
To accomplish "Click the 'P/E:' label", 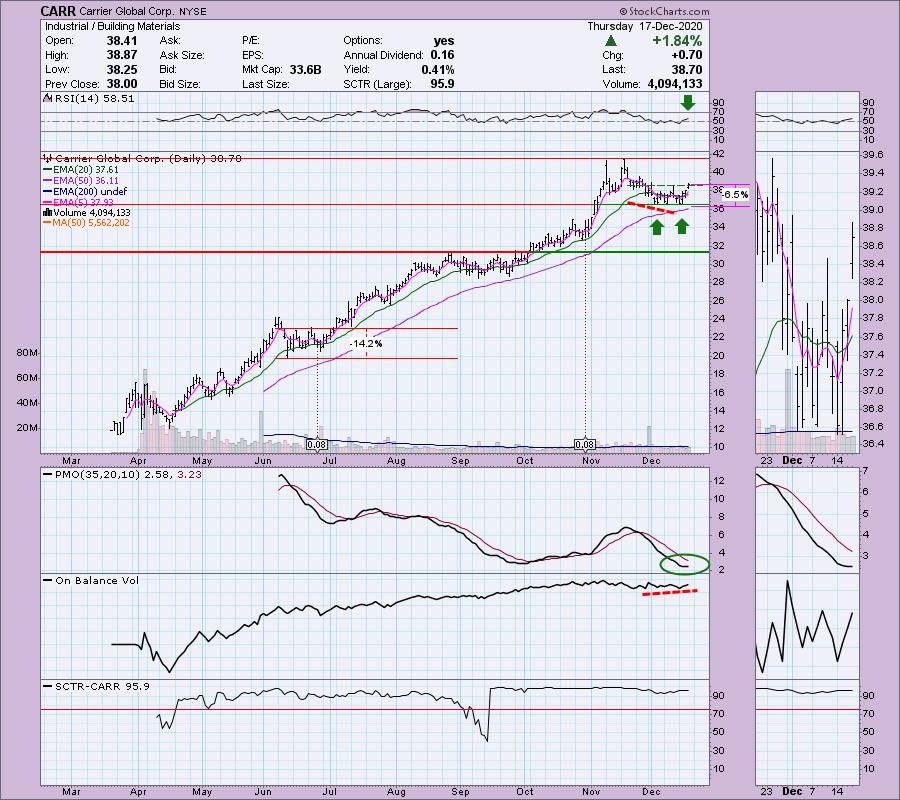I will pyautogui.click(x=251, y=41).
